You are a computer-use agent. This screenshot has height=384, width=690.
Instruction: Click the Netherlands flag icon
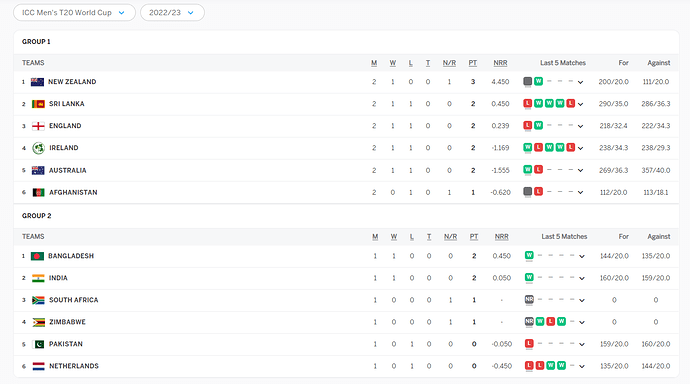pos(38,366)
